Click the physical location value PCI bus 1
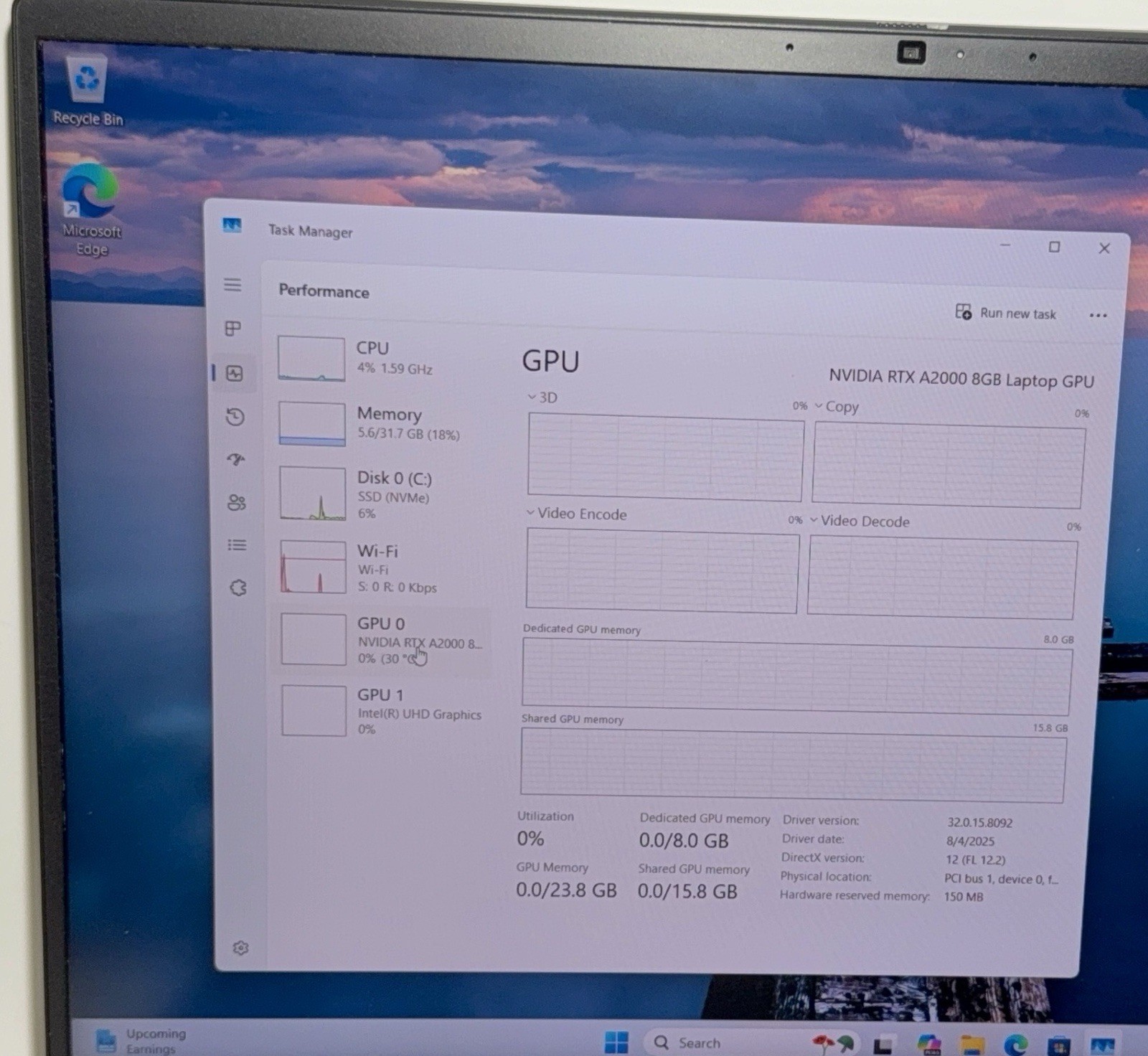1148x1056 pixels. click(x=1001, y=879)
